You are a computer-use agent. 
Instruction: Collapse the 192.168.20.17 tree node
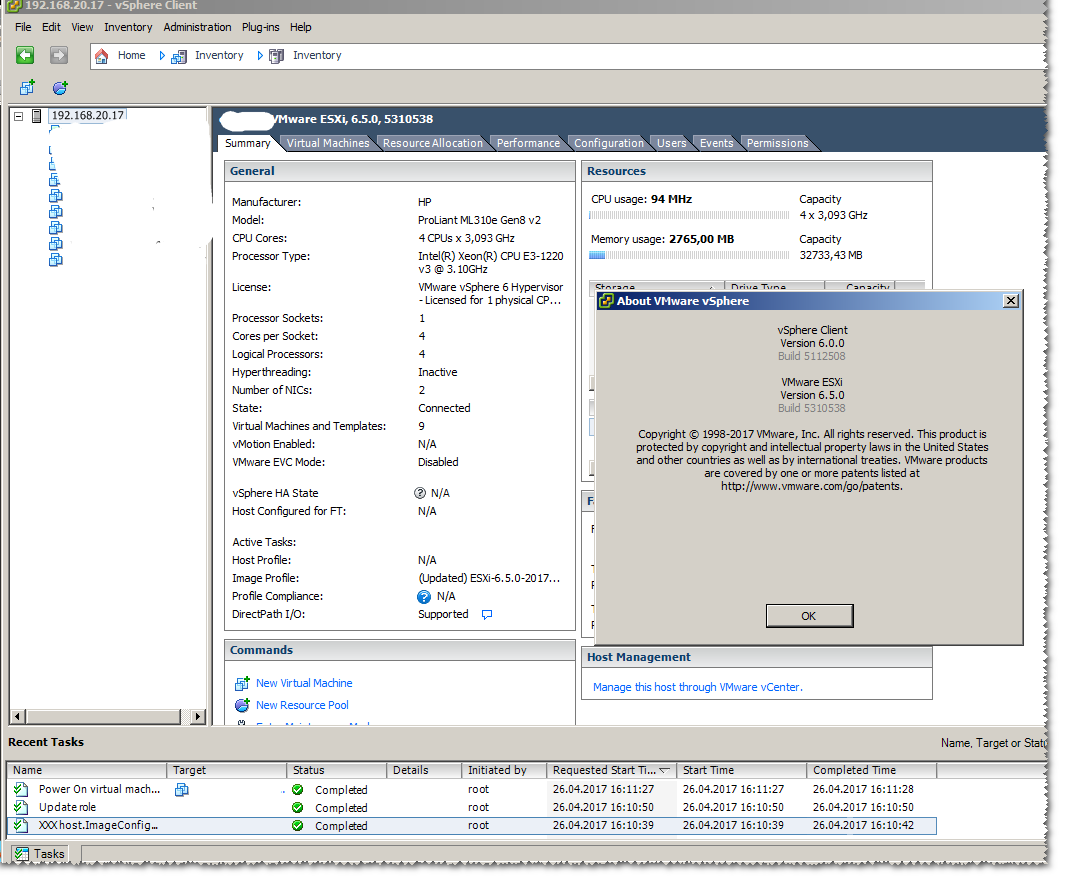(19, 116)
